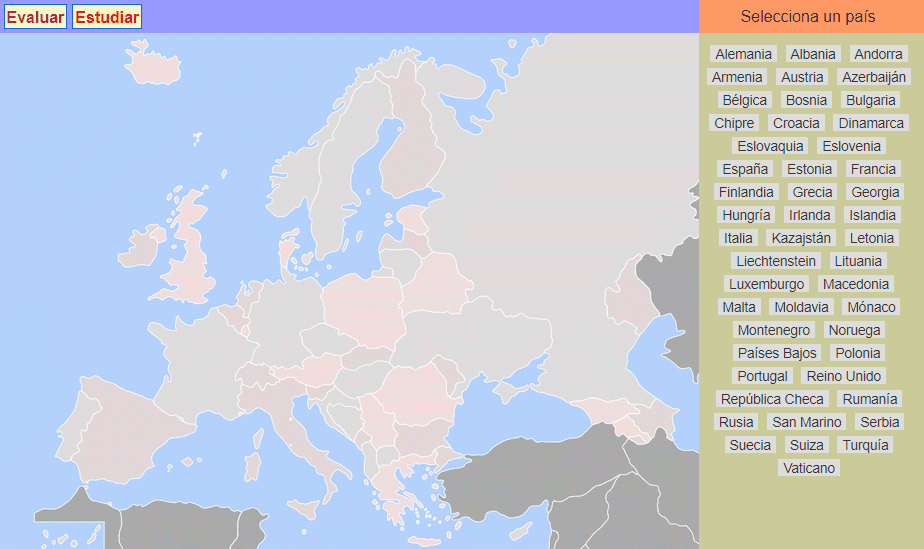Click the Finlandia label
924x549 pixels.
pyautogui.click(x=746, y=191)
